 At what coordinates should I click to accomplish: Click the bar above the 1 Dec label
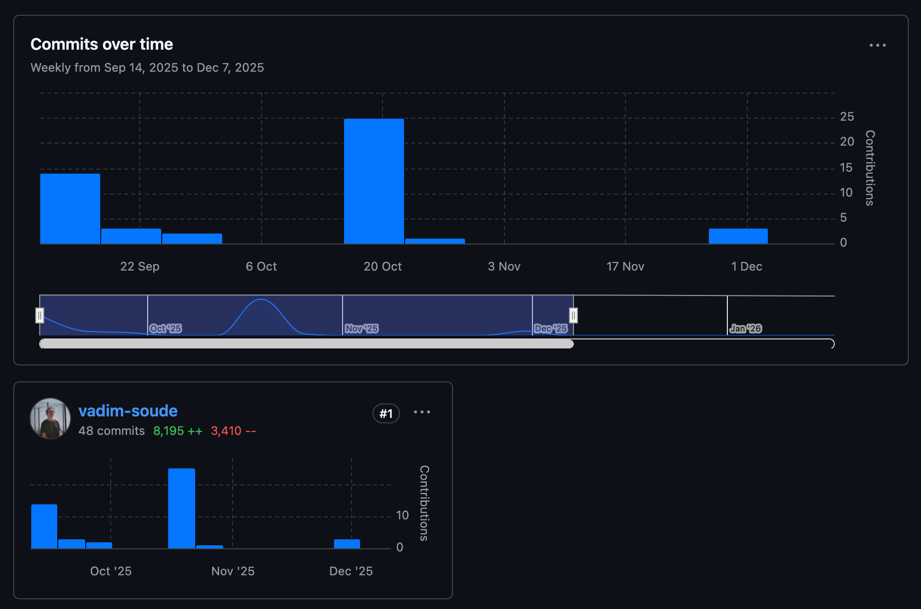[738, 236]
